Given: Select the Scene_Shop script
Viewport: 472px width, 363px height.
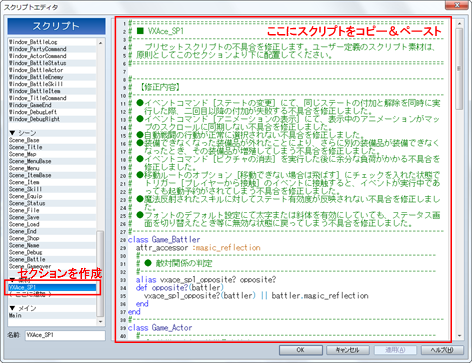Looking at the screenshot, I should pos(52,238).
